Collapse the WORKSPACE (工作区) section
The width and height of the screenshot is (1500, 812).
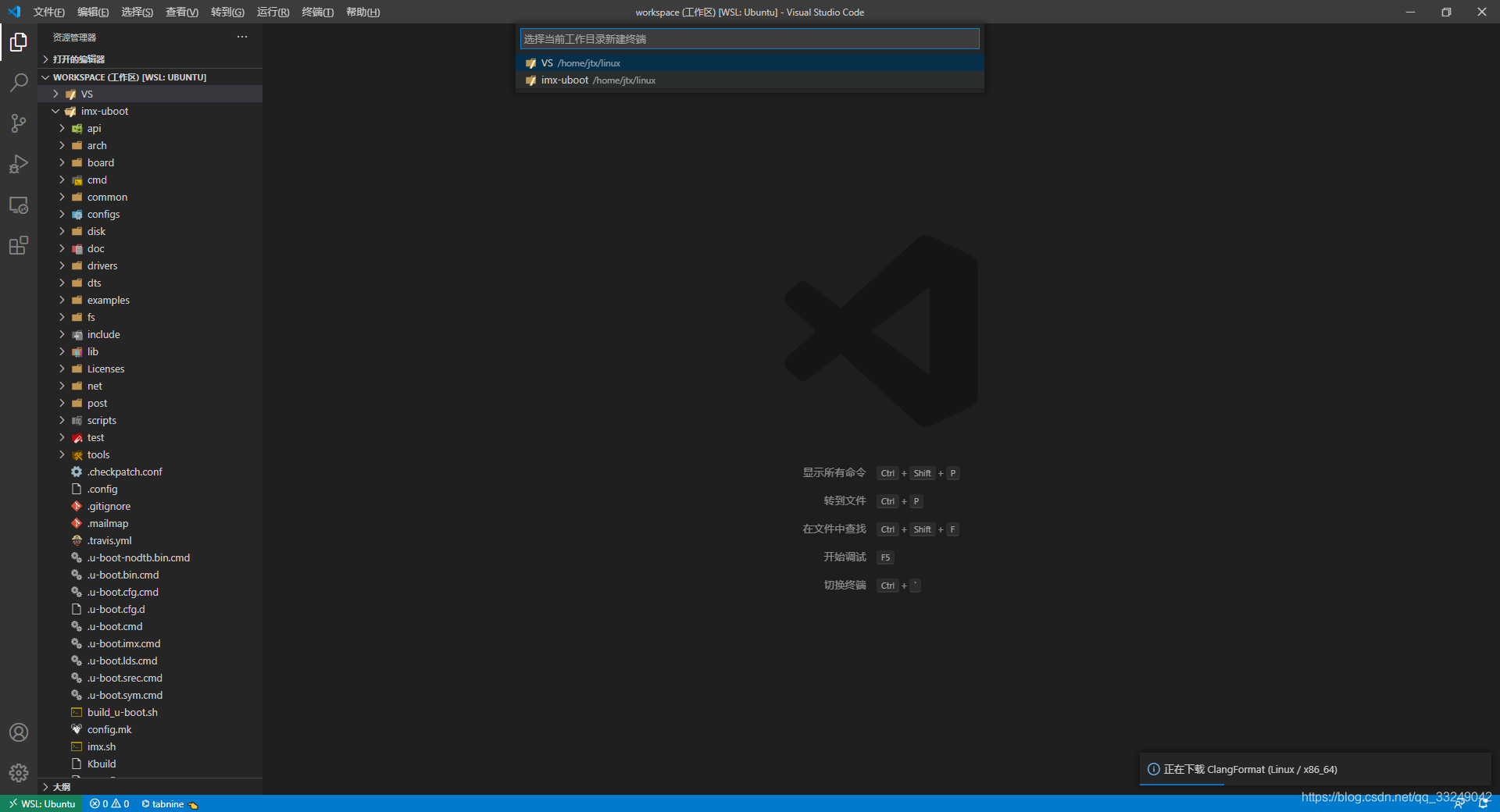150,77
